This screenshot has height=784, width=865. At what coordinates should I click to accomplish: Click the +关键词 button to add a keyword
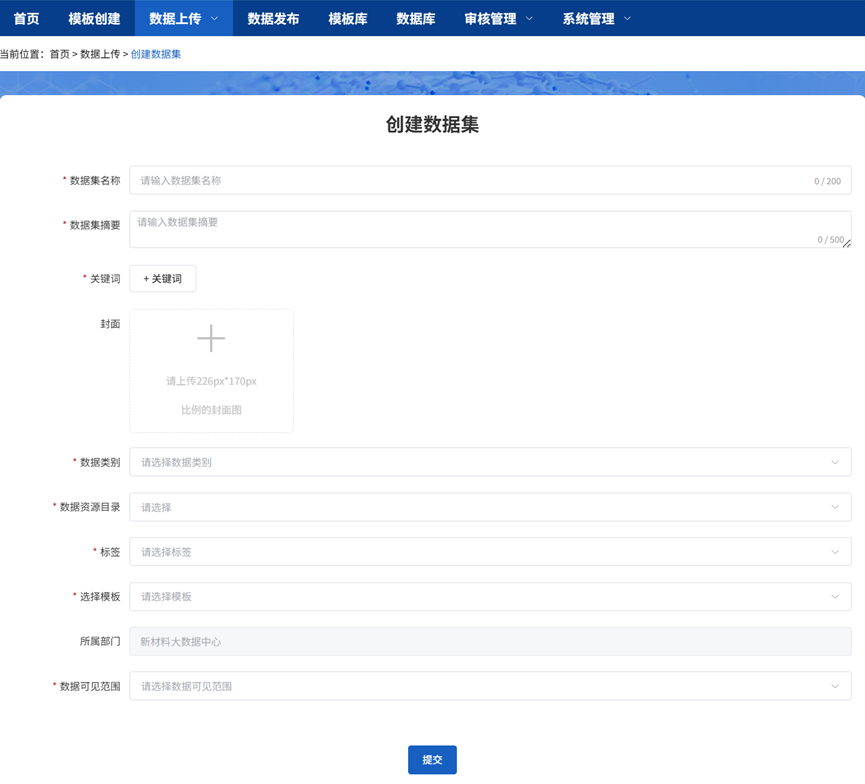(161, 278)
